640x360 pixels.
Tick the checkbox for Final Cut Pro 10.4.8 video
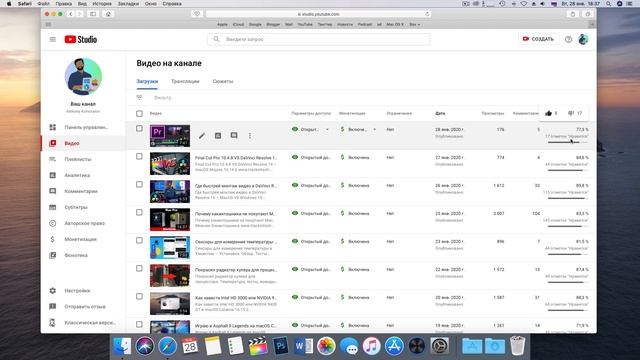[x=139, y=156]
